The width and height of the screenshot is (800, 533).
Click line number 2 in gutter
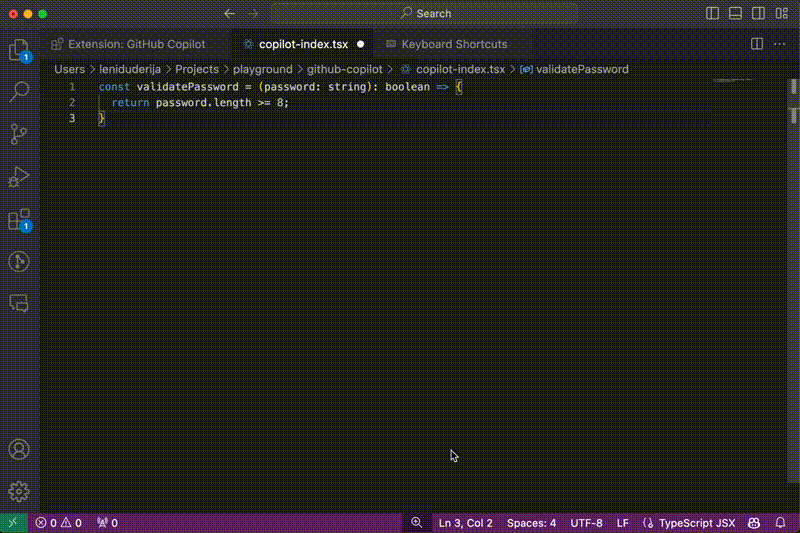(x=72, y=103)
